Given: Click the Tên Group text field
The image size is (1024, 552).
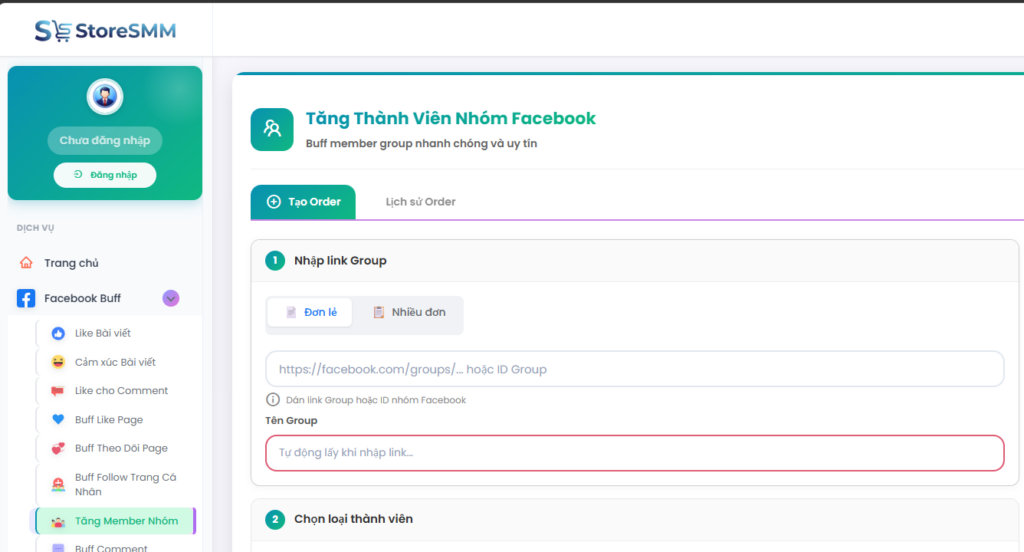Looking at the screenshot, I should click(x=634, y=453).
